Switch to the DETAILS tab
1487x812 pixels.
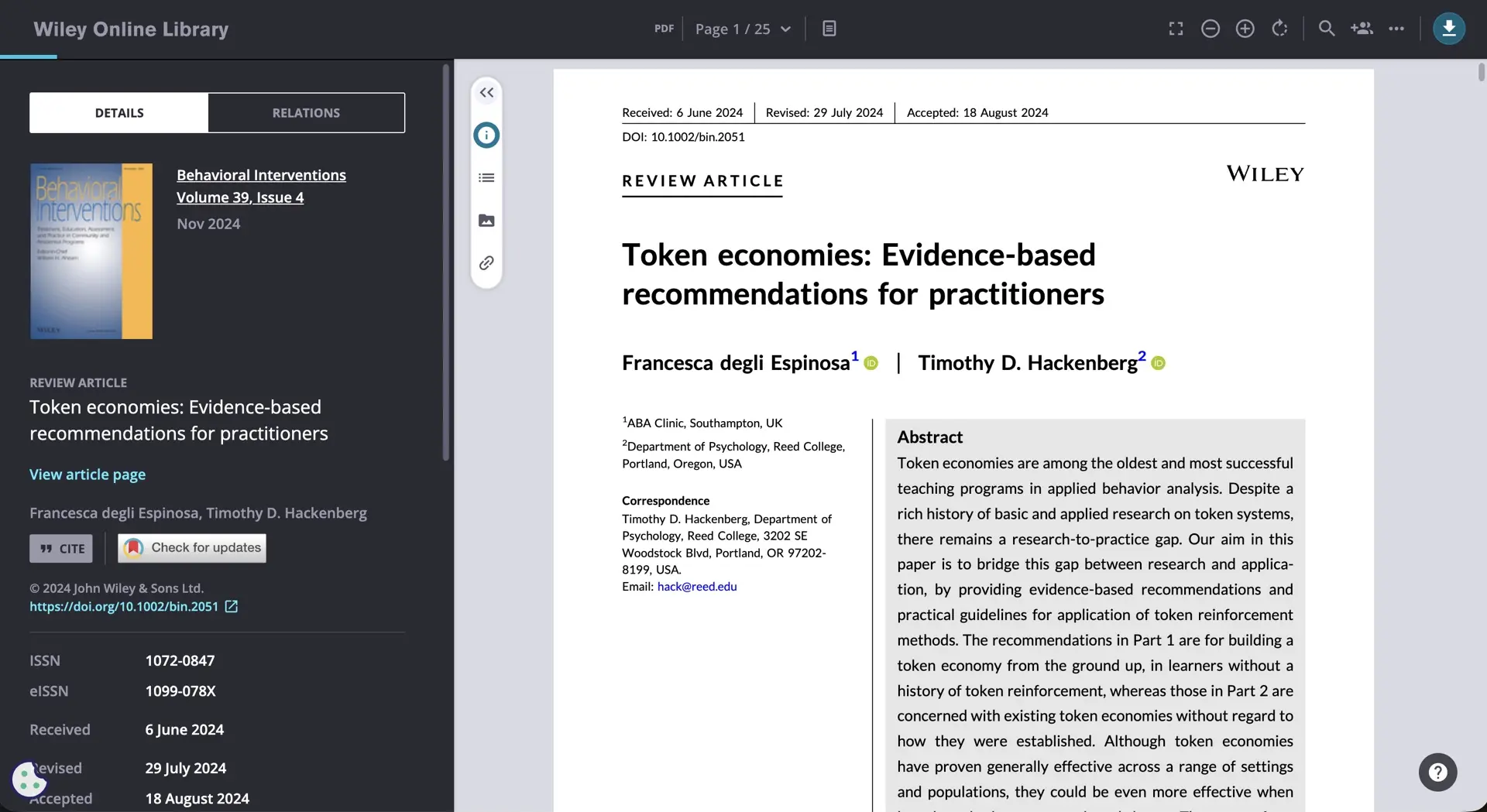click(x=119, y=113)
